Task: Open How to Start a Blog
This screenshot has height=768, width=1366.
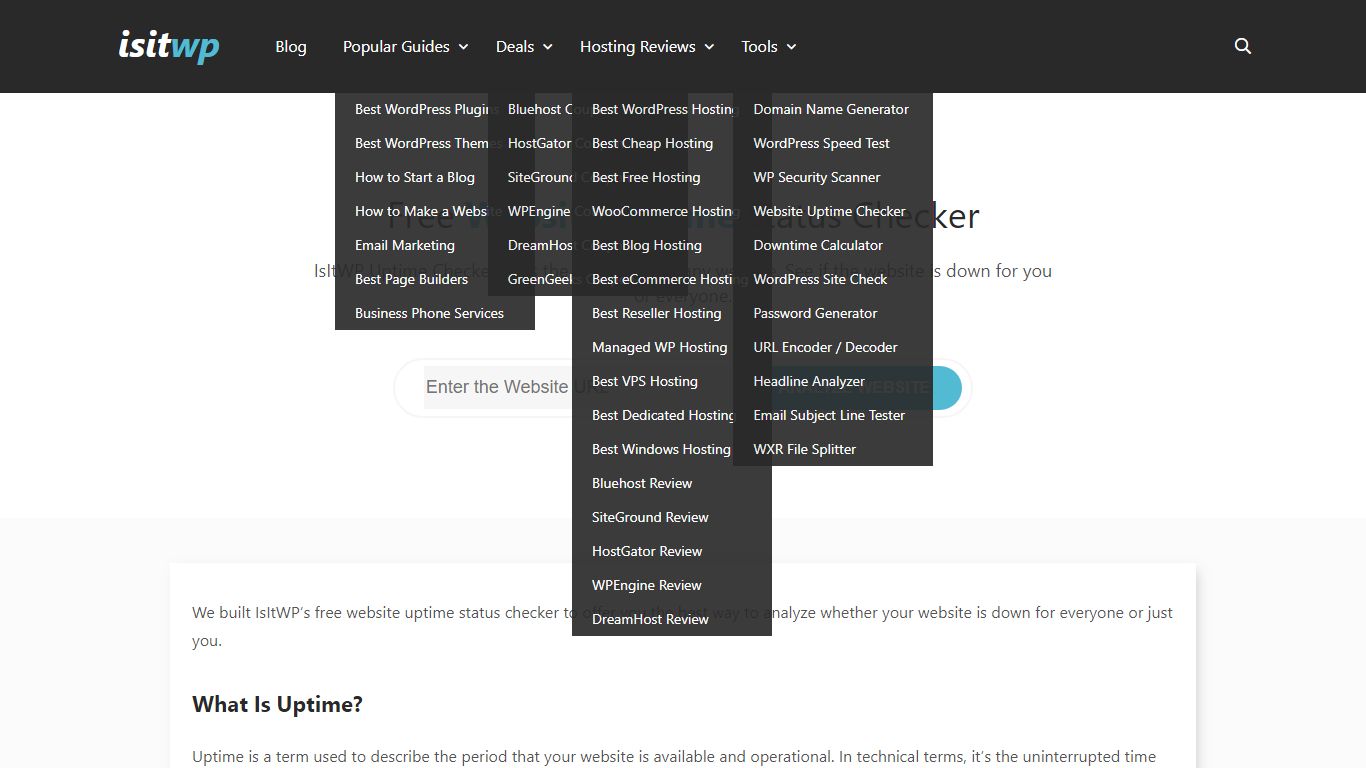Action: pyautogui.click(x=415, y=177)
